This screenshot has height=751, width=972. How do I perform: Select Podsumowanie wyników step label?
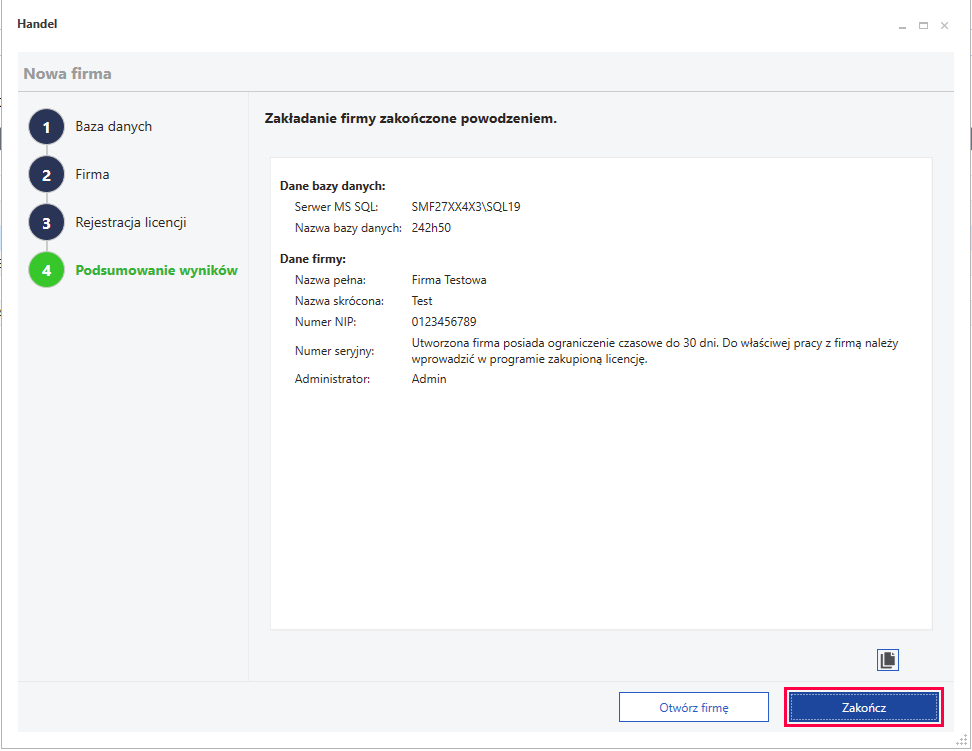[x=156, y=270]
